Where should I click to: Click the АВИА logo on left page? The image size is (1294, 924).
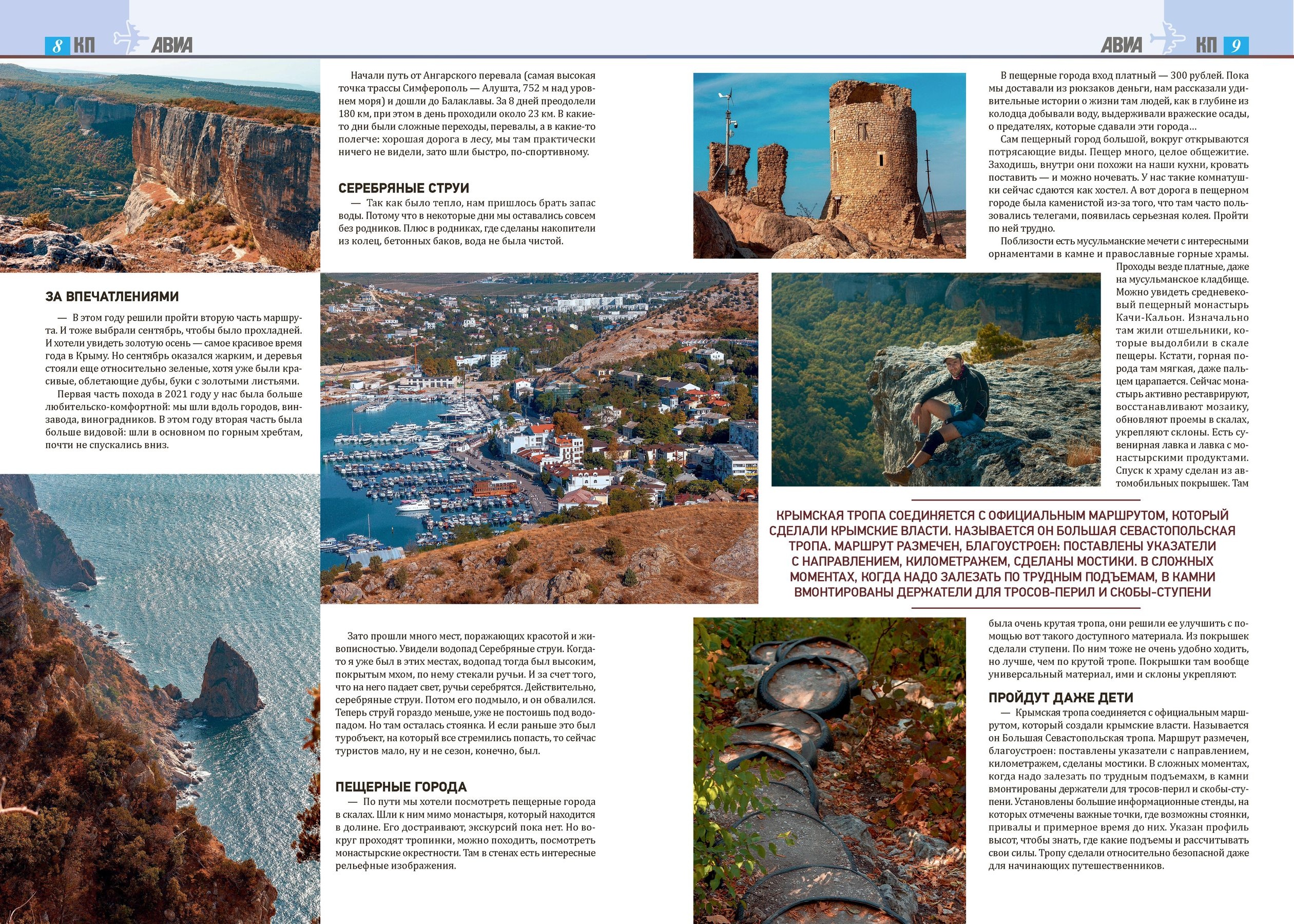click(172, 46)
